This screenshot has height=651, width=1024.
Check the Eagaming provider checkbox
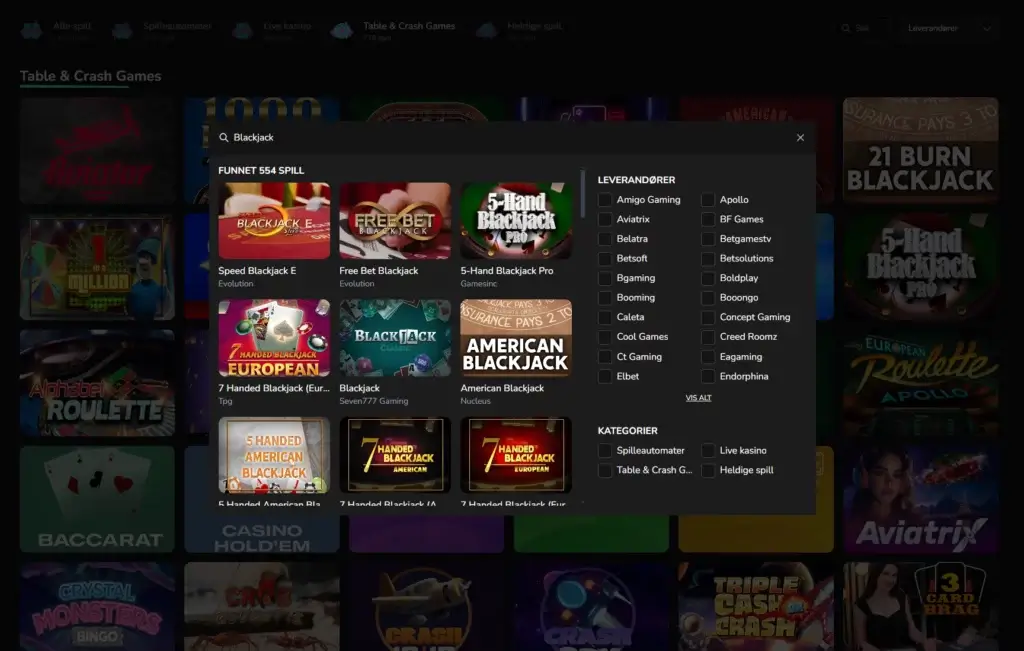coord(708,357)
